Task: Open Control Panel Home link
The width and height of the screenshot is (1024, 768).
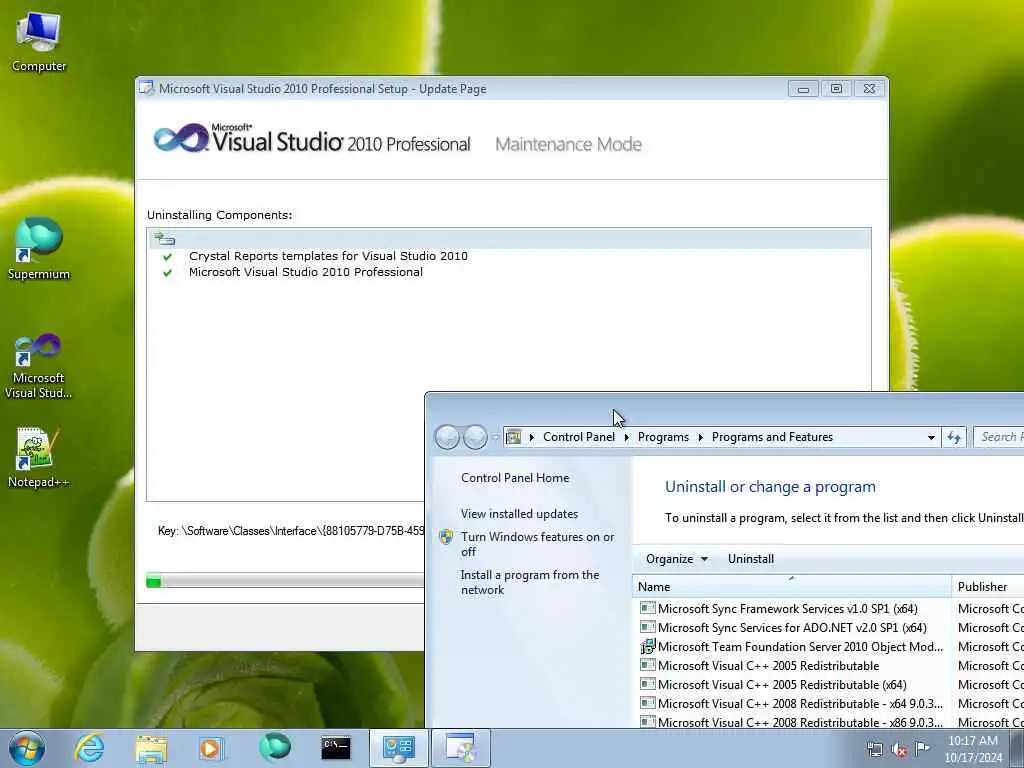Action: coord(515,478)
